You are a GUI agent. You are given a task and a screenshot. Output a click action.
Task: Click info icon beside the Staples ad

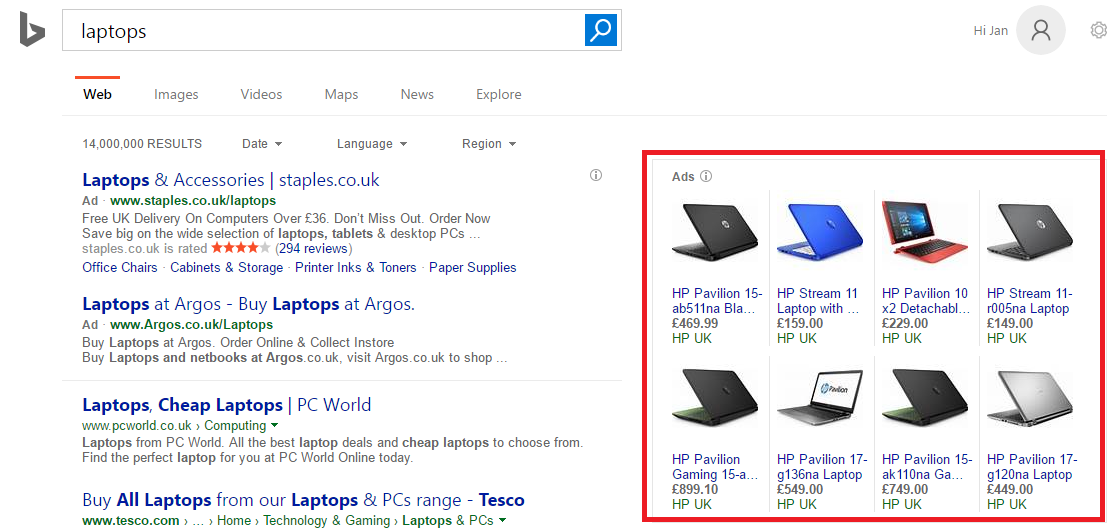(596, 175)
